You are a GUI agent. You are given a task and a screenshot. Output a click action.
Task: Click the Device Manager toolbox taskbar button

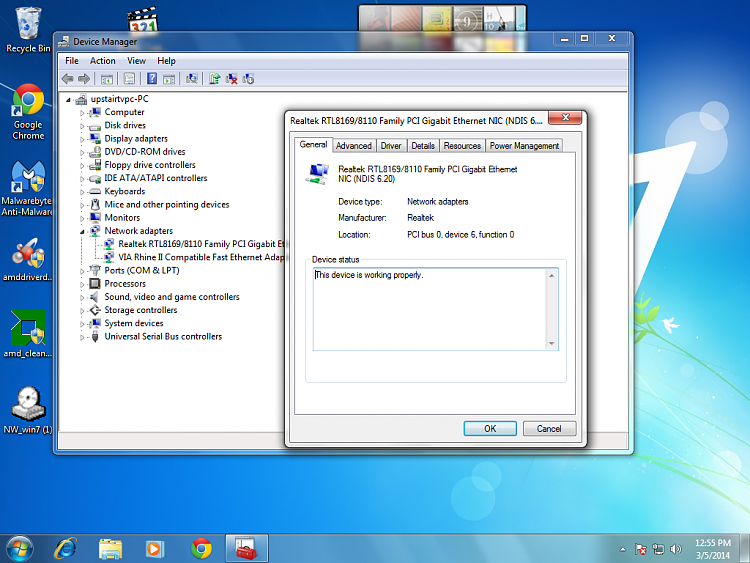(x=246, y=549)
